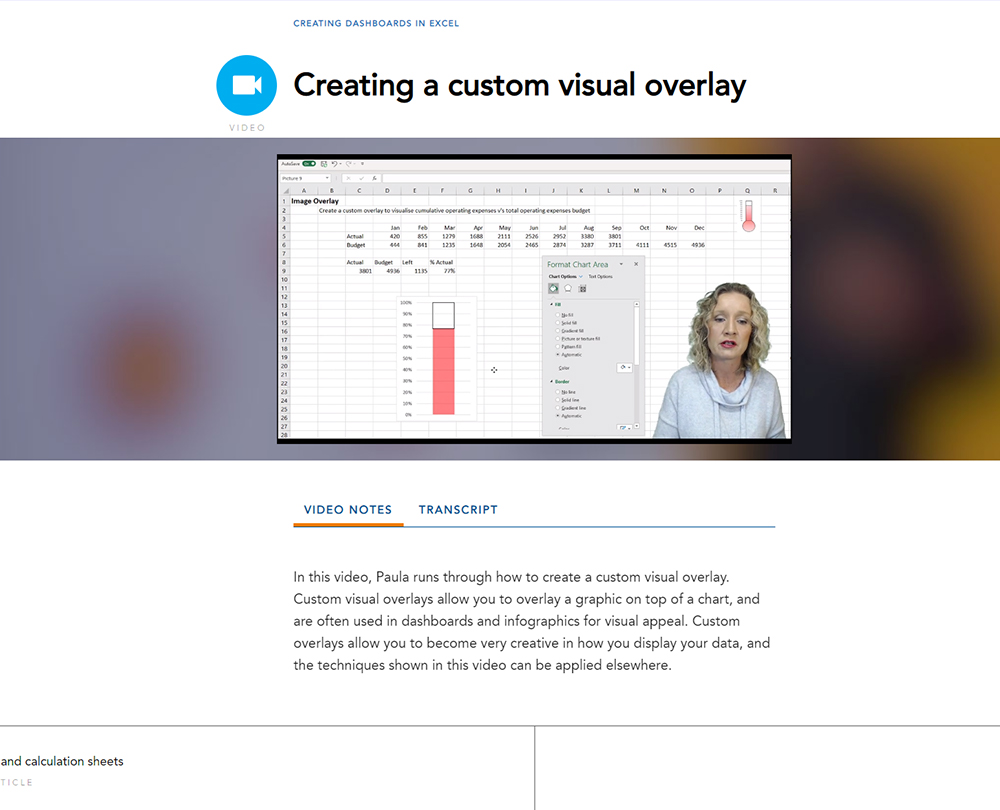1000x810 pixels.
Task: Open Size & Properties icon in pane
Action: click(x=582, y=288)
